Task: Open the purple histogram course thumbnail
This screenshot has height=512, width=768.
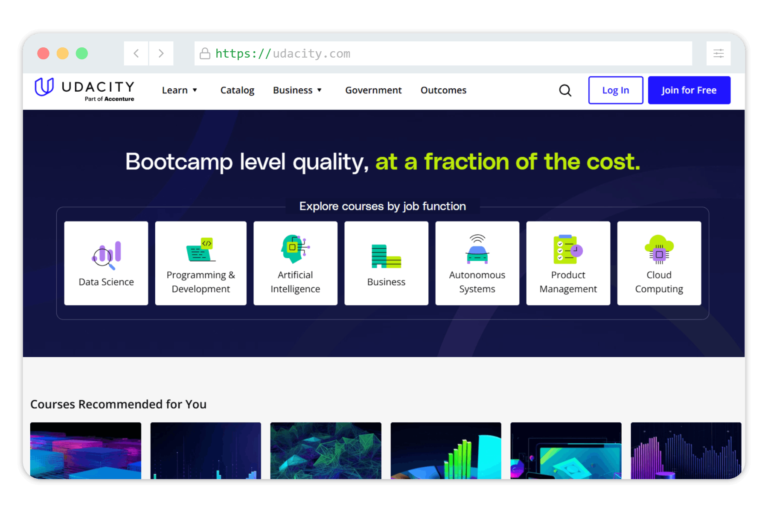Action: (686, 450)
